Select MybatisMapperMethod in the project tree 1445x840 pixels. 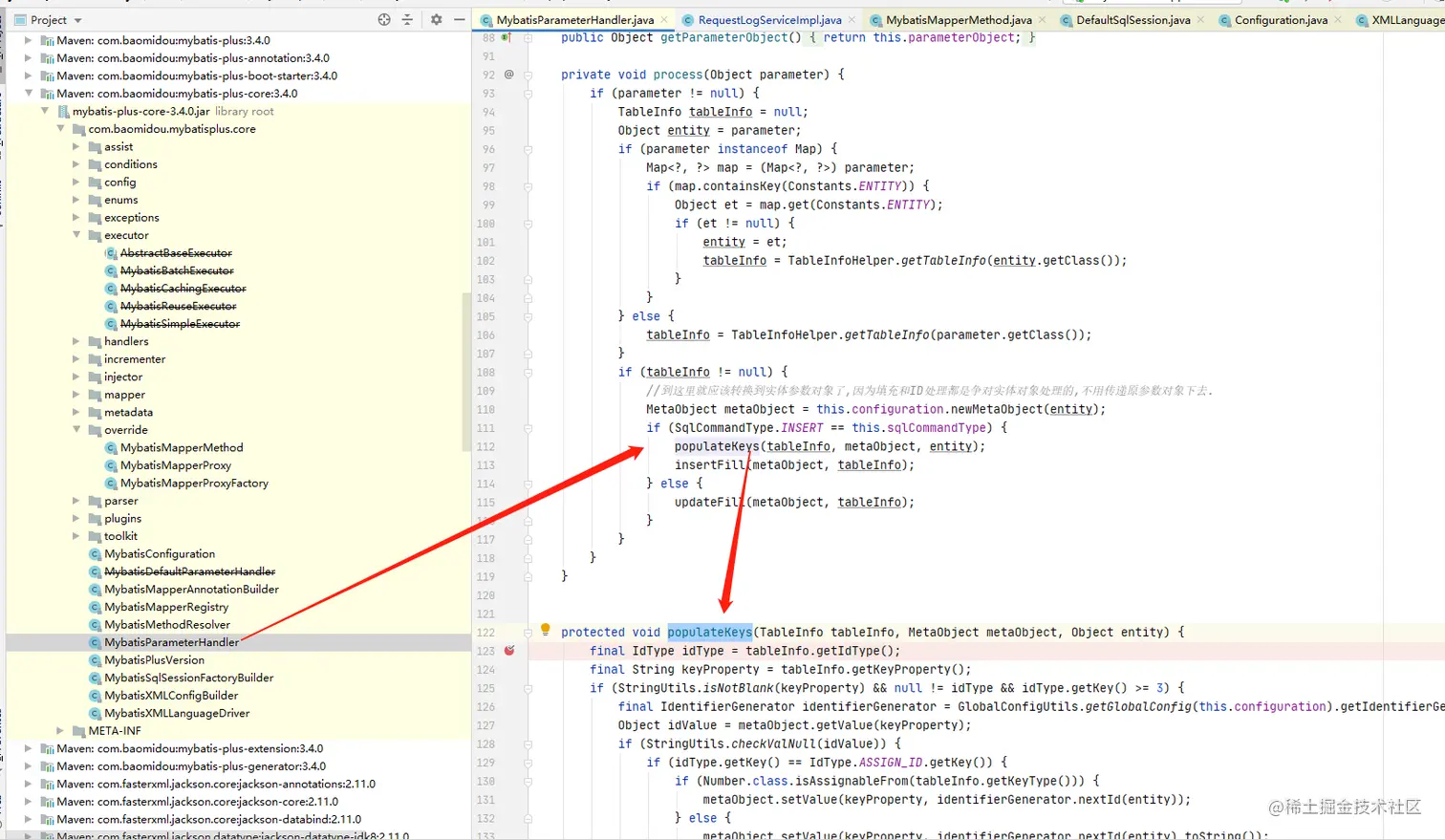click(182, 447)
